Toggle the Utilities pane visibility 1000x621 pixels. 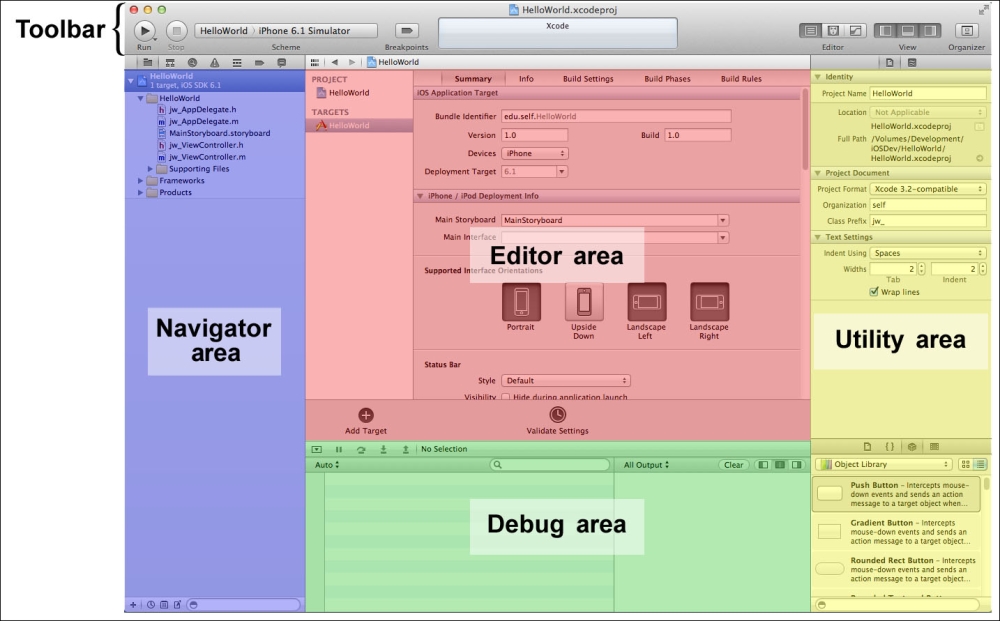pyautogui.click(x=930, y=31)
